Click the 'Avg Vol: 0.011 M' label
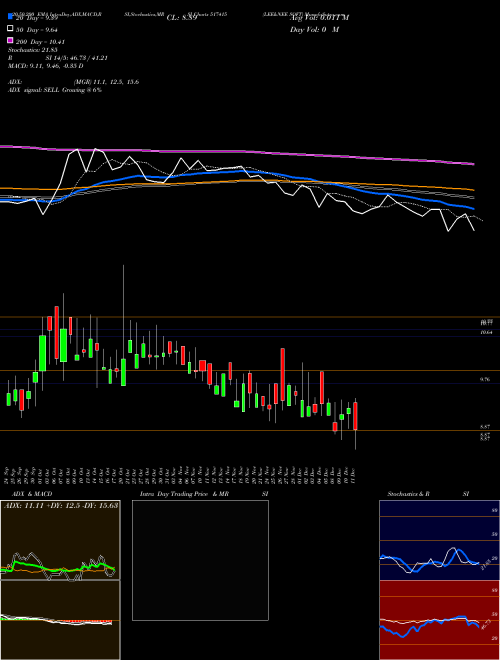 click(x=319, y=17)
